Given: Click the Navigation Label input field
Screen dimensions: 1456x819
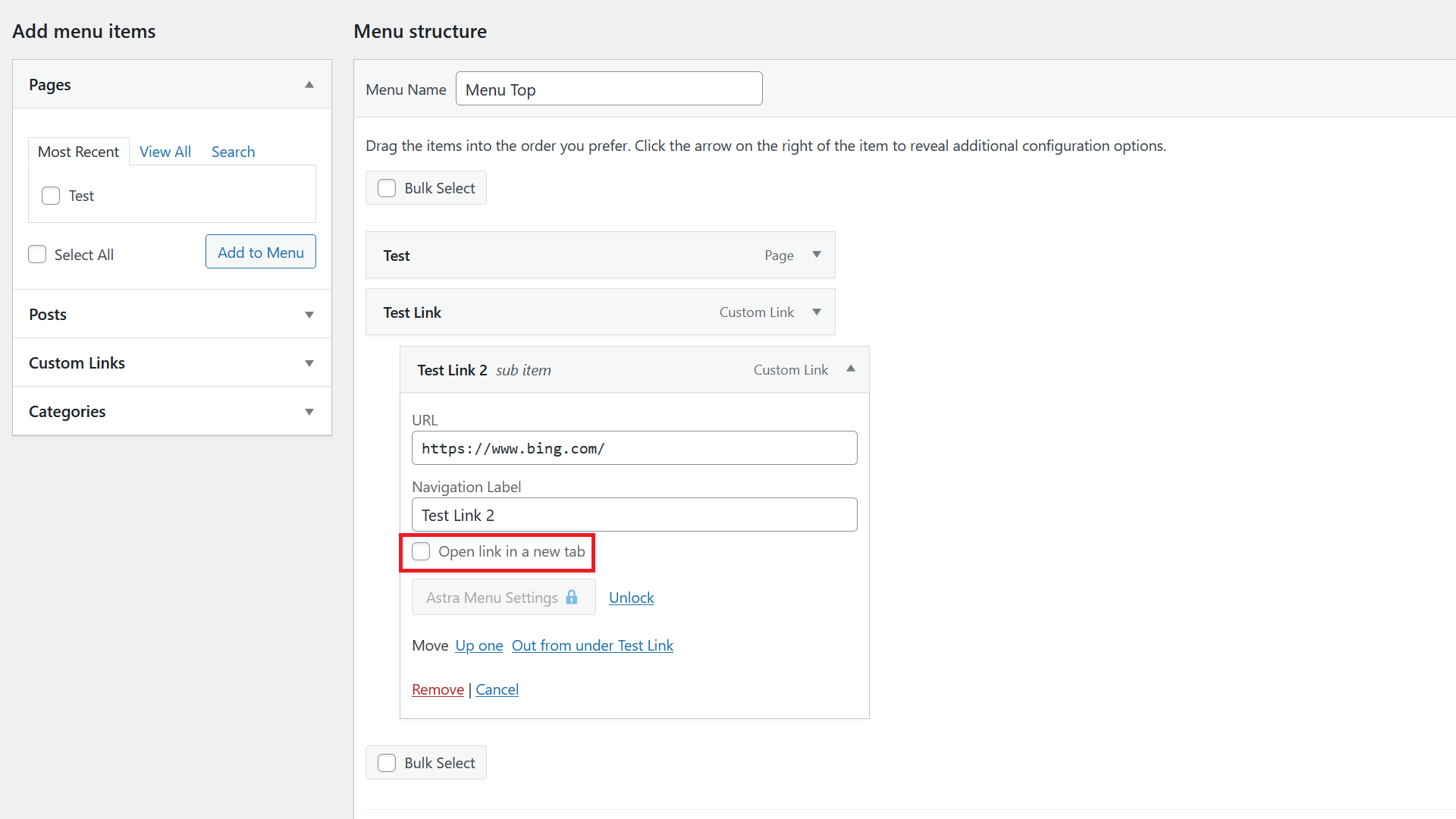Looking at the screenshot, I should tap(634, 514).
